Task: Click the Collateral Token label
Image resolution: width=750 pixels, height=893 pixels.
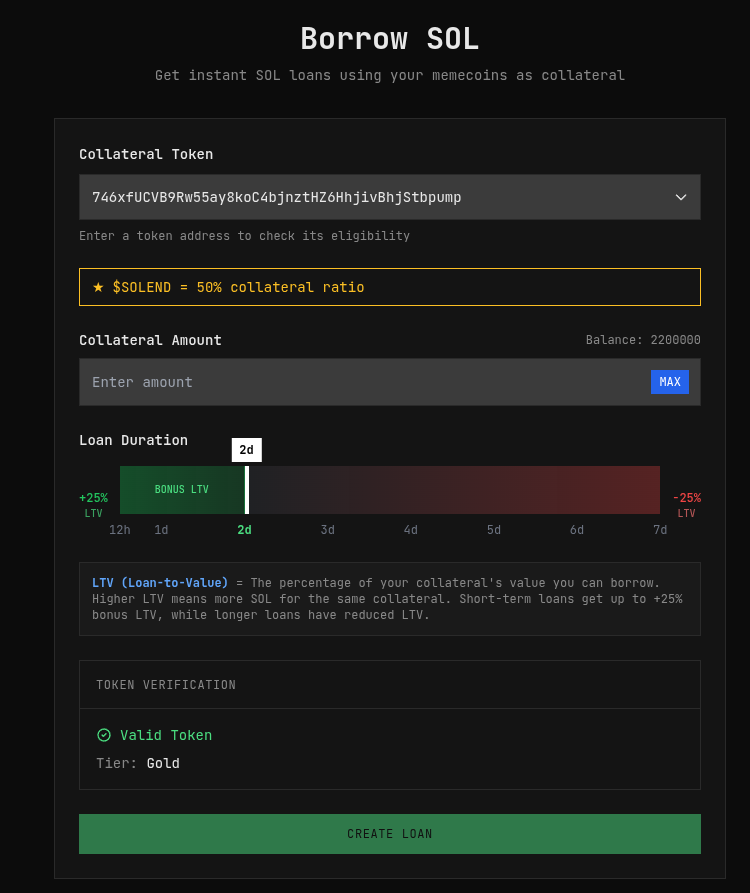Action: 146,154
